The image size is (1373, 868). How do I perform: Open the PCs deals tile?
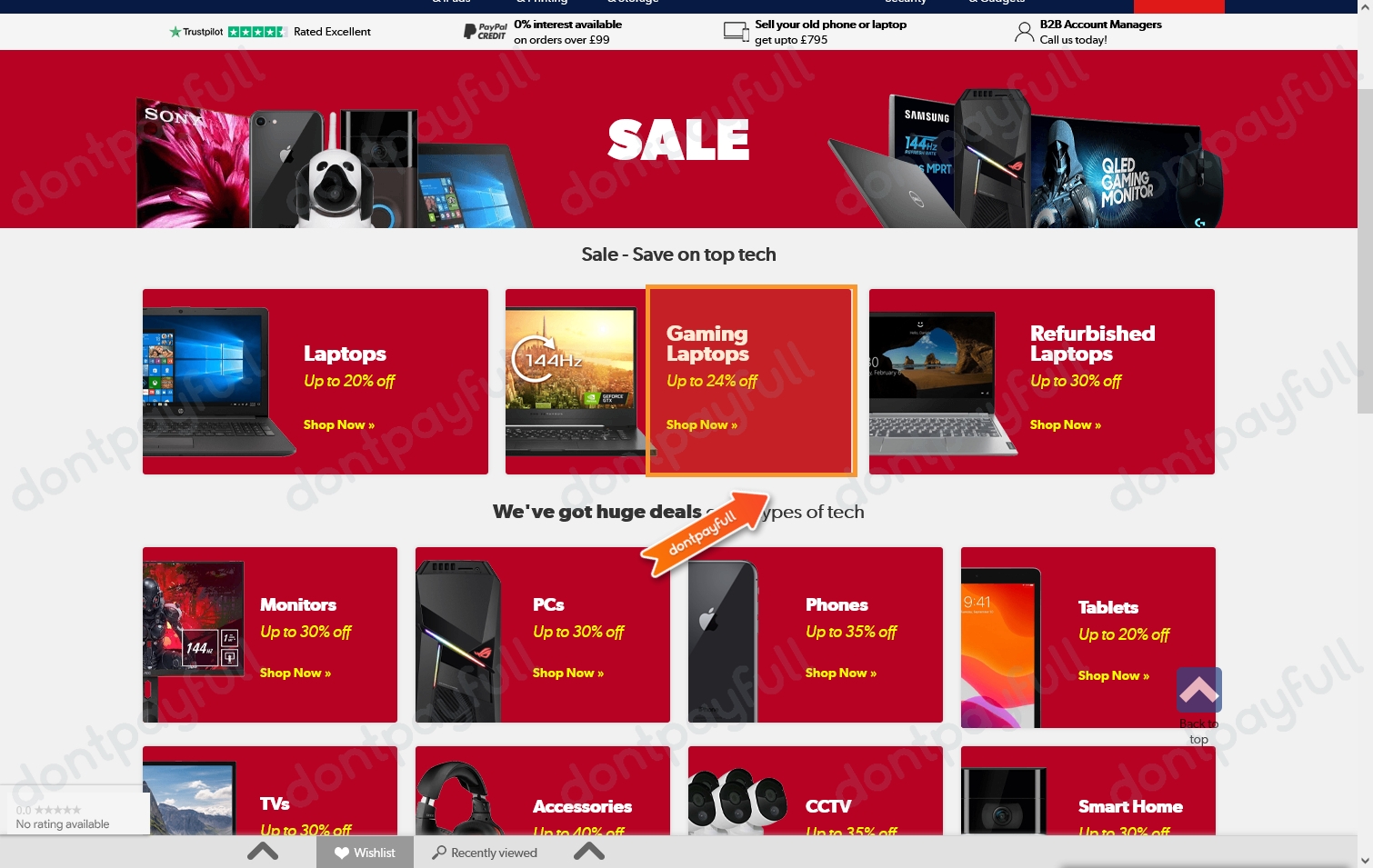(543, 634)
